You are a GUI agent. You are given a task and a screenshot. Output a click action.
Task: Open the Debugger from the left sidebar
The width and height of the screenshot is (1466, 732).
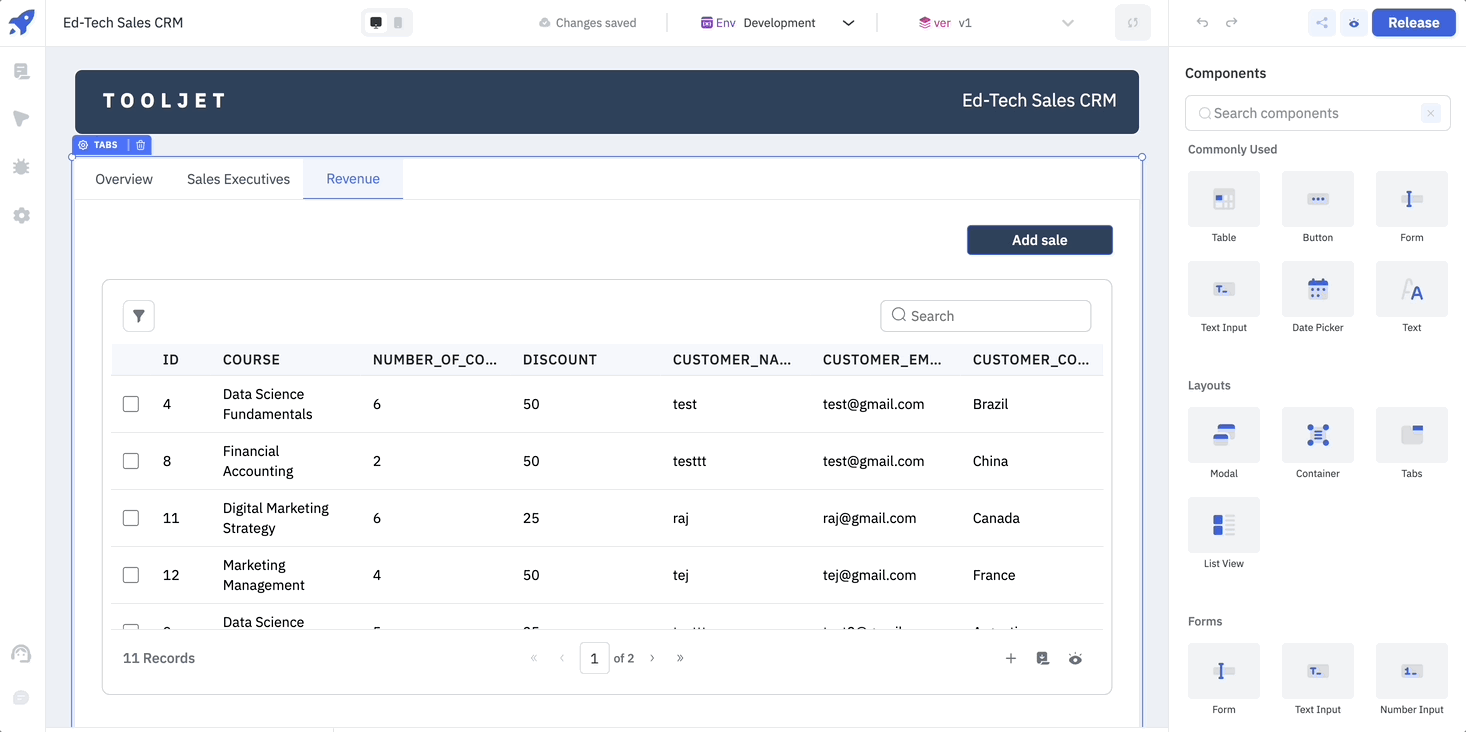tap(21, 167)
